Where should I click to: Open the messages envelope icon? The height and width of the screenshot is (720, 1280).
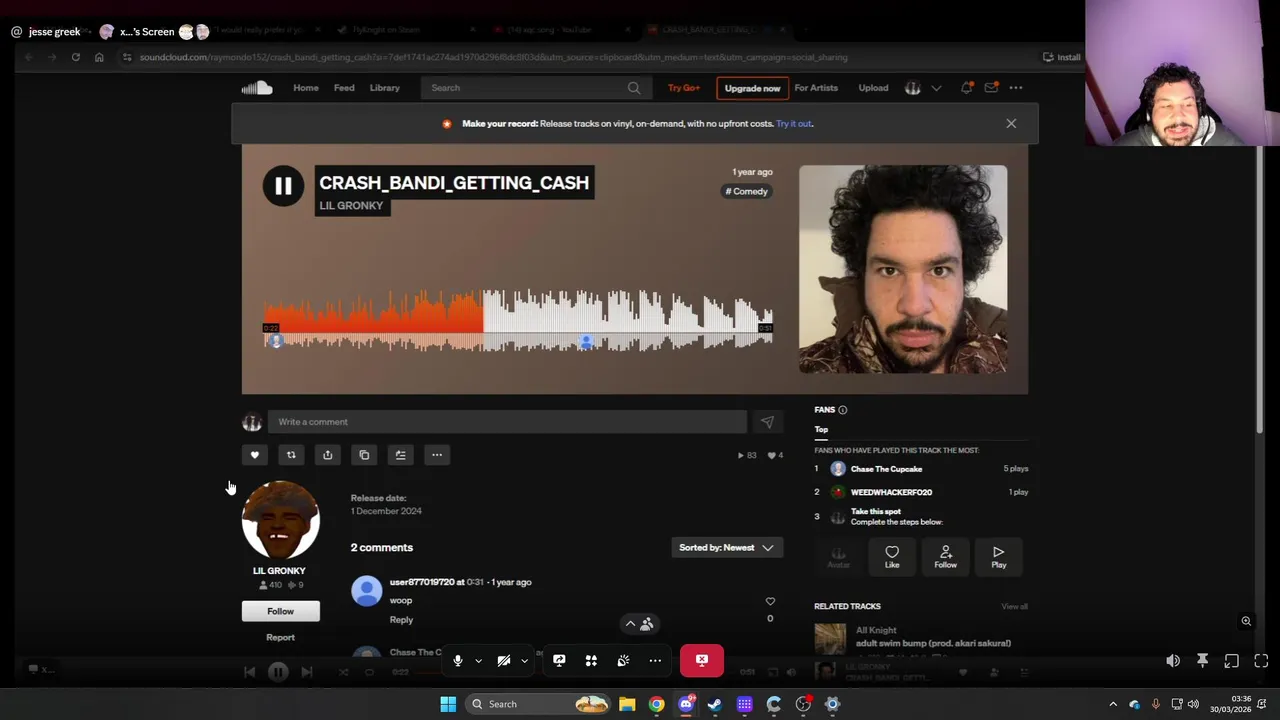(991, 88)
